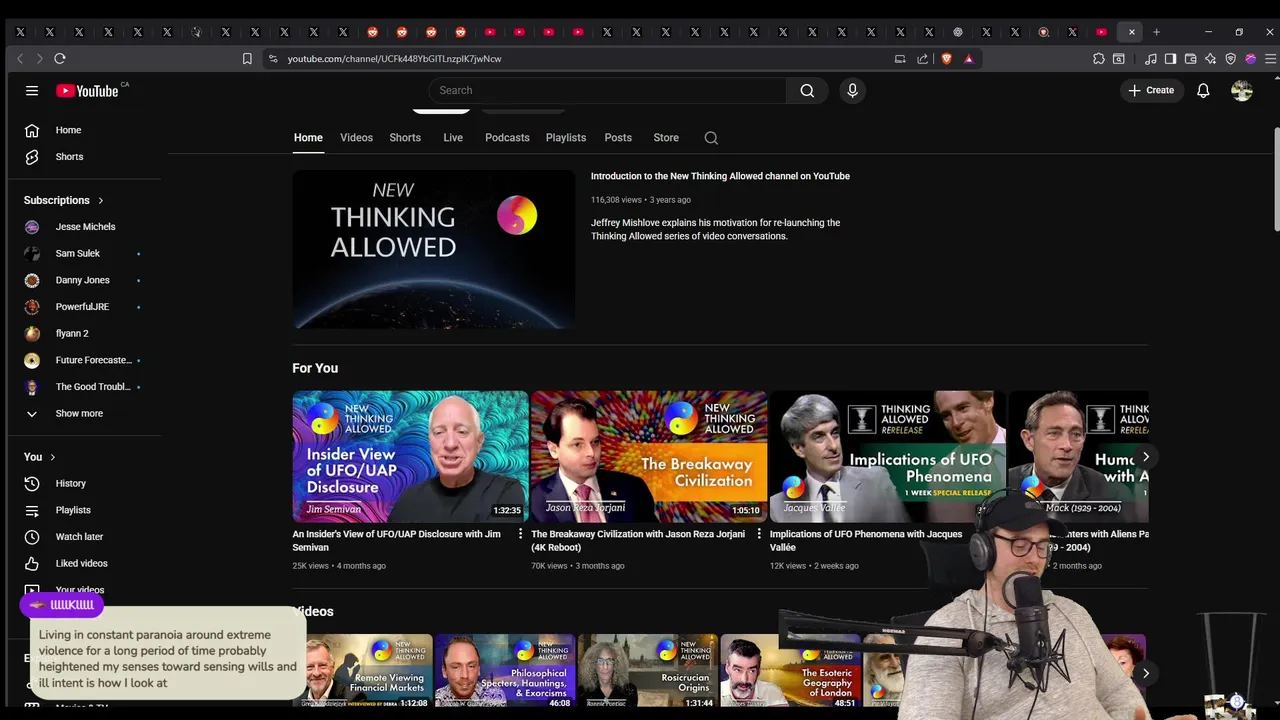Screen dimensions: 1280x720
Task: Click the browser address bar URL
Action: coord(394,59)
